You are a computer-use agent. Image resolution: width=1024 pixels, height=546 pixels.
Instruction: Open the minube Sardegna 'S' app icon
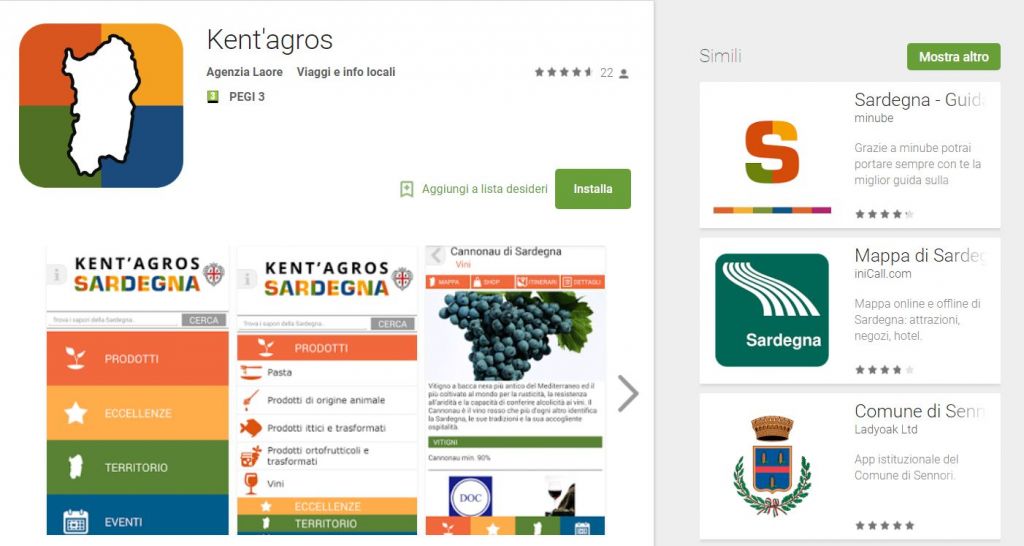click(772, 152)
